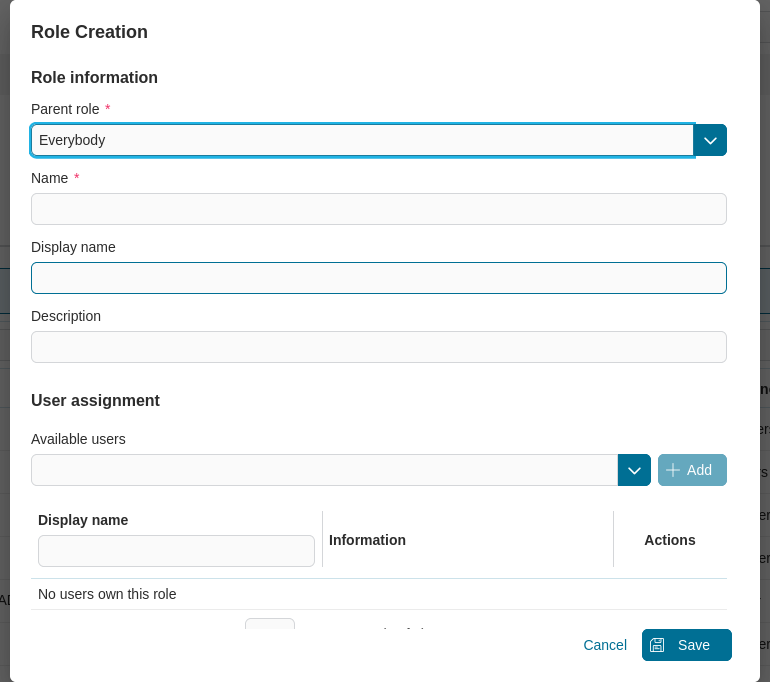Click the Available users label

78,439
